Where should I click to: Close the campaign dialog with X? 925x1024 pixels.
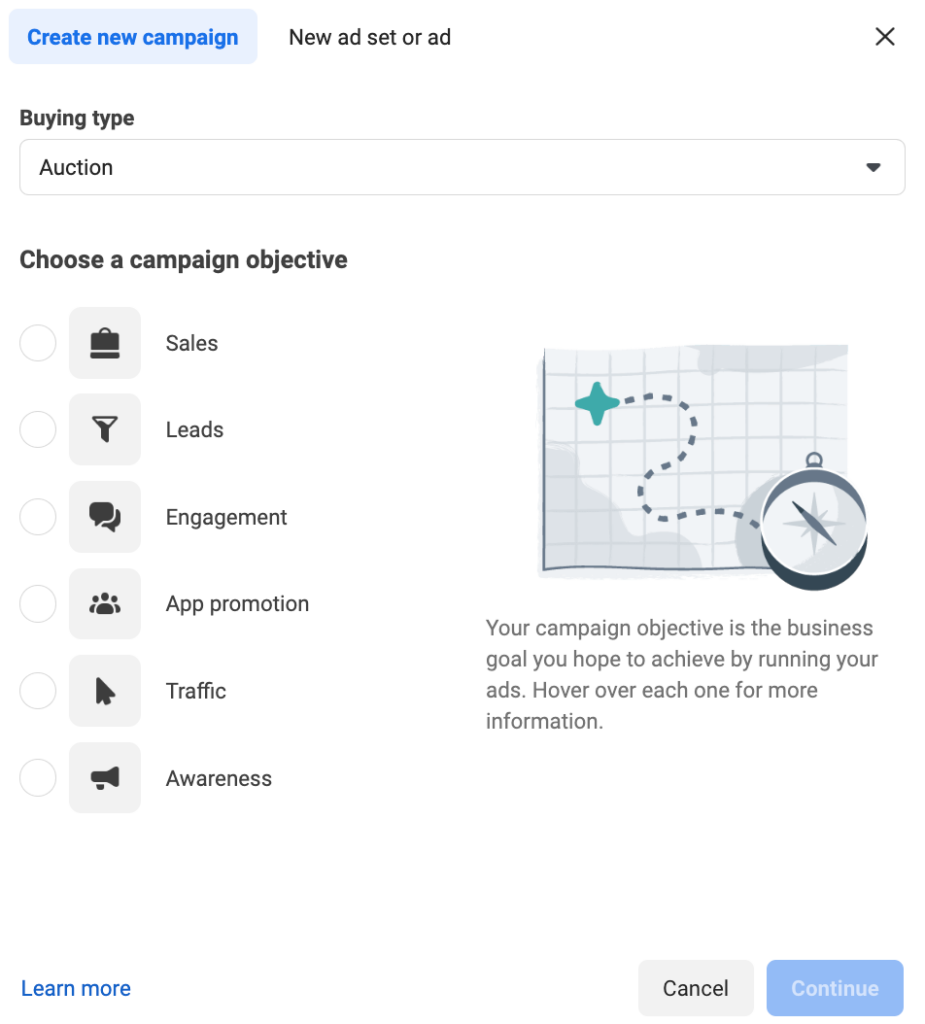(x=884, y=37)
